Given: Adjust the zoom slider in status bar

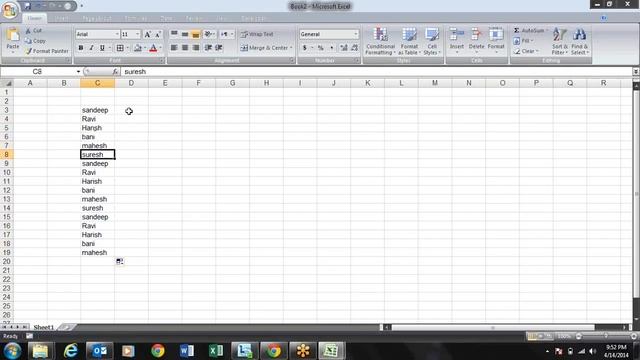Looking at the screenshot, I should click(x=606, y=336).
